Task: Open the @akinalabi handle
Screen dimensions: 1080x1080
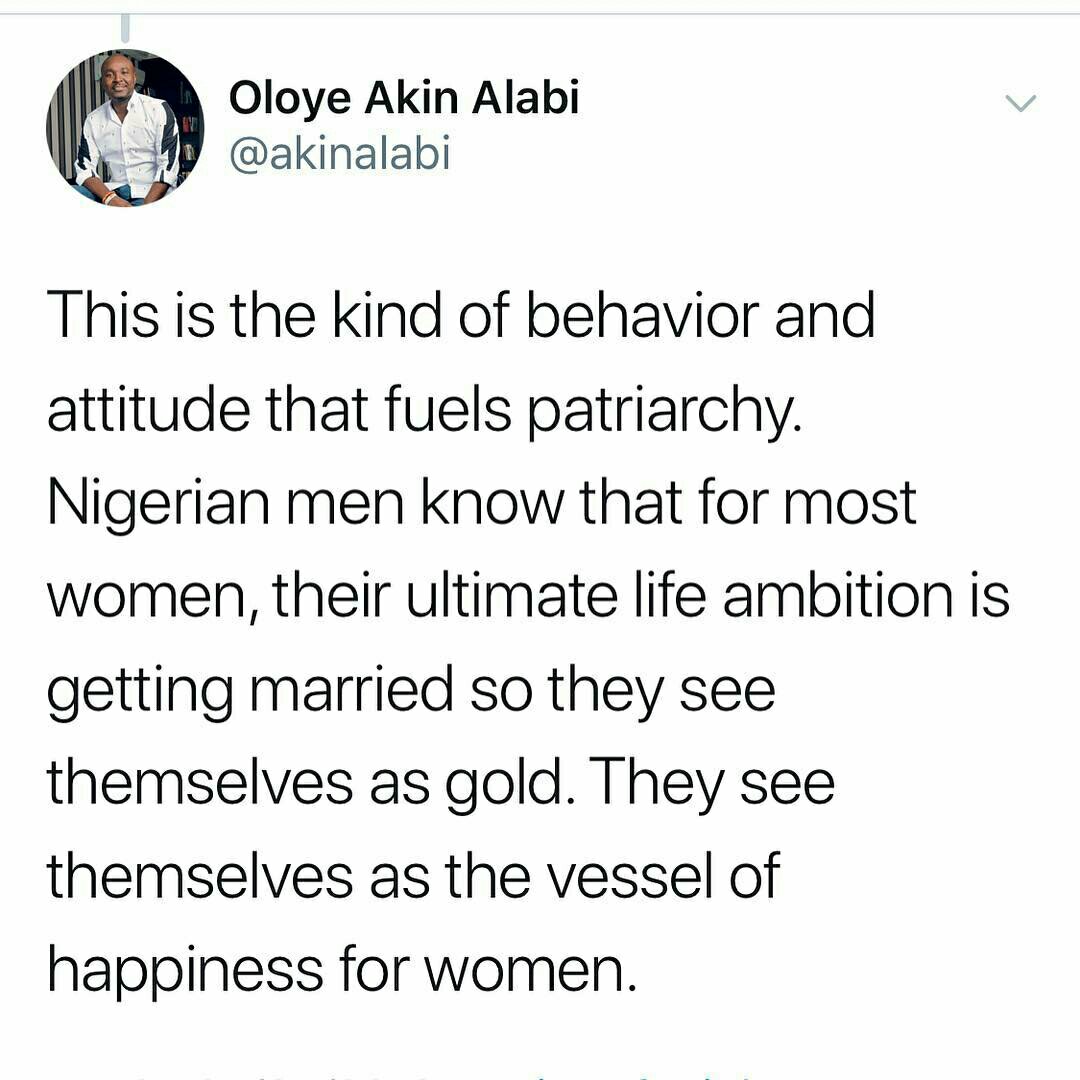Action: [340, 152]
